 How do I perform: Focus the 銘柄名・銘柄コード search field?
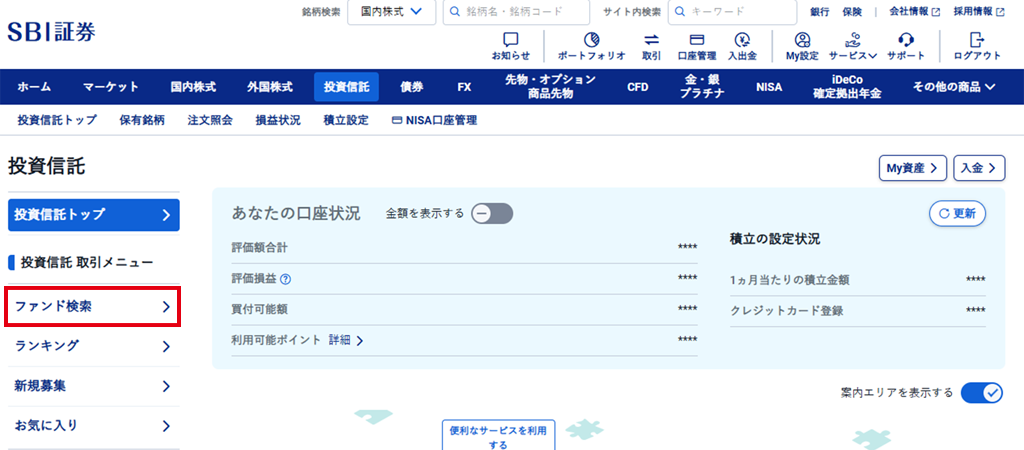pyautogui.click(x=516, y=12)
